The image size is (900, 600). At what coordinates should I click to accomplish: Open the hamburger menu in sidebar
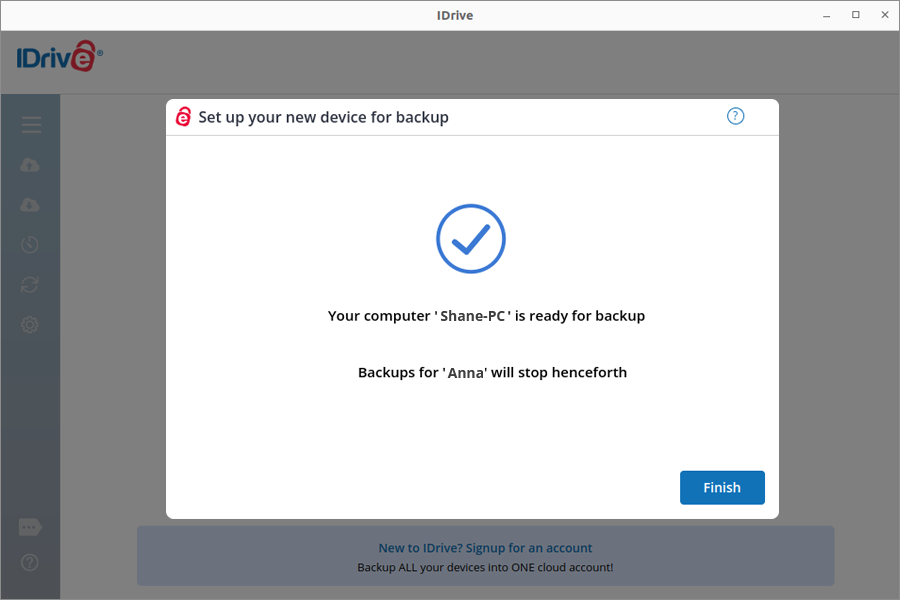(31, 125)
